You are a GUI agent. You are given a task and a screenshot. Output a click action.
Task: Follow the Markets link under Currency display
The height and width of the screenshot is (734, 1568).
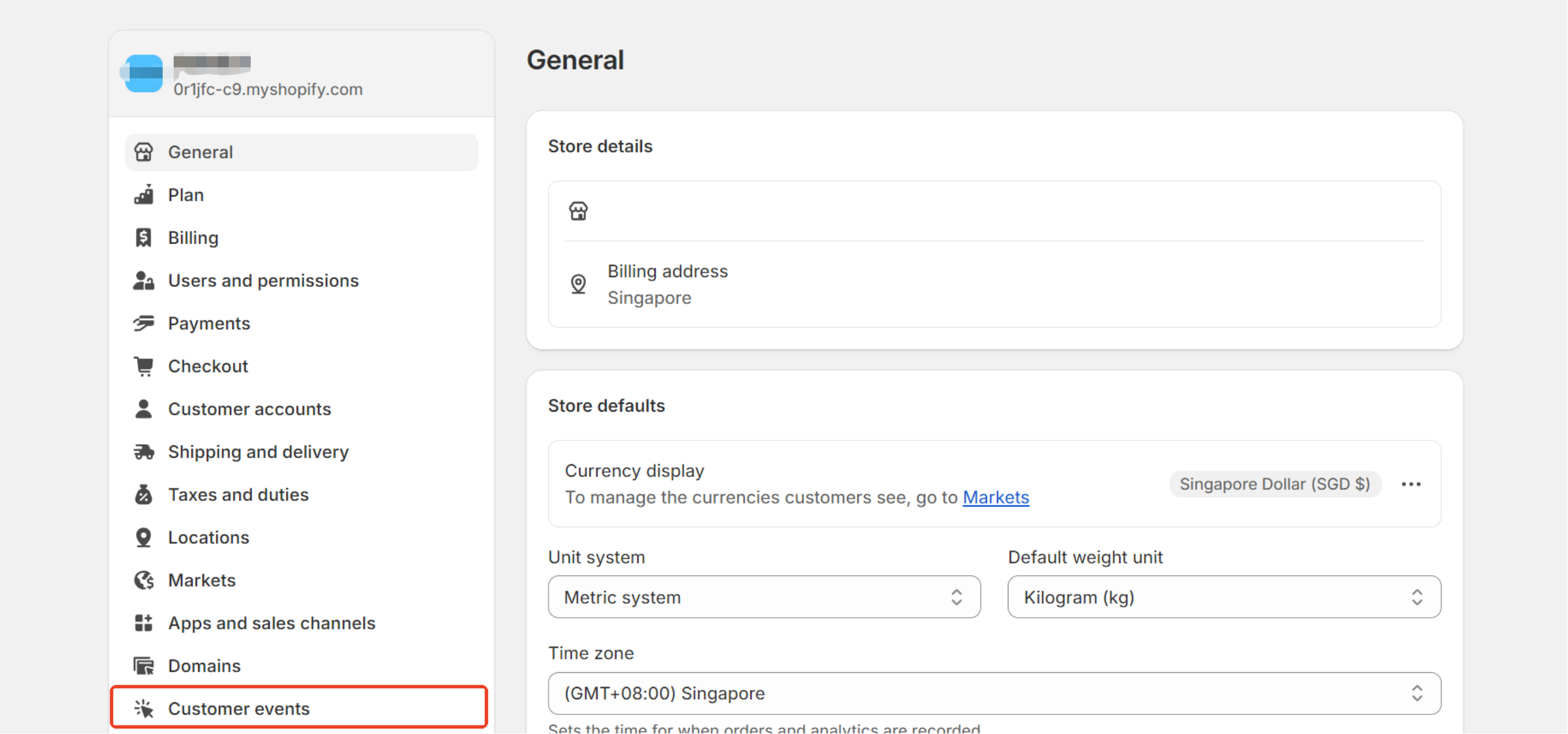[x=995, y=497]
